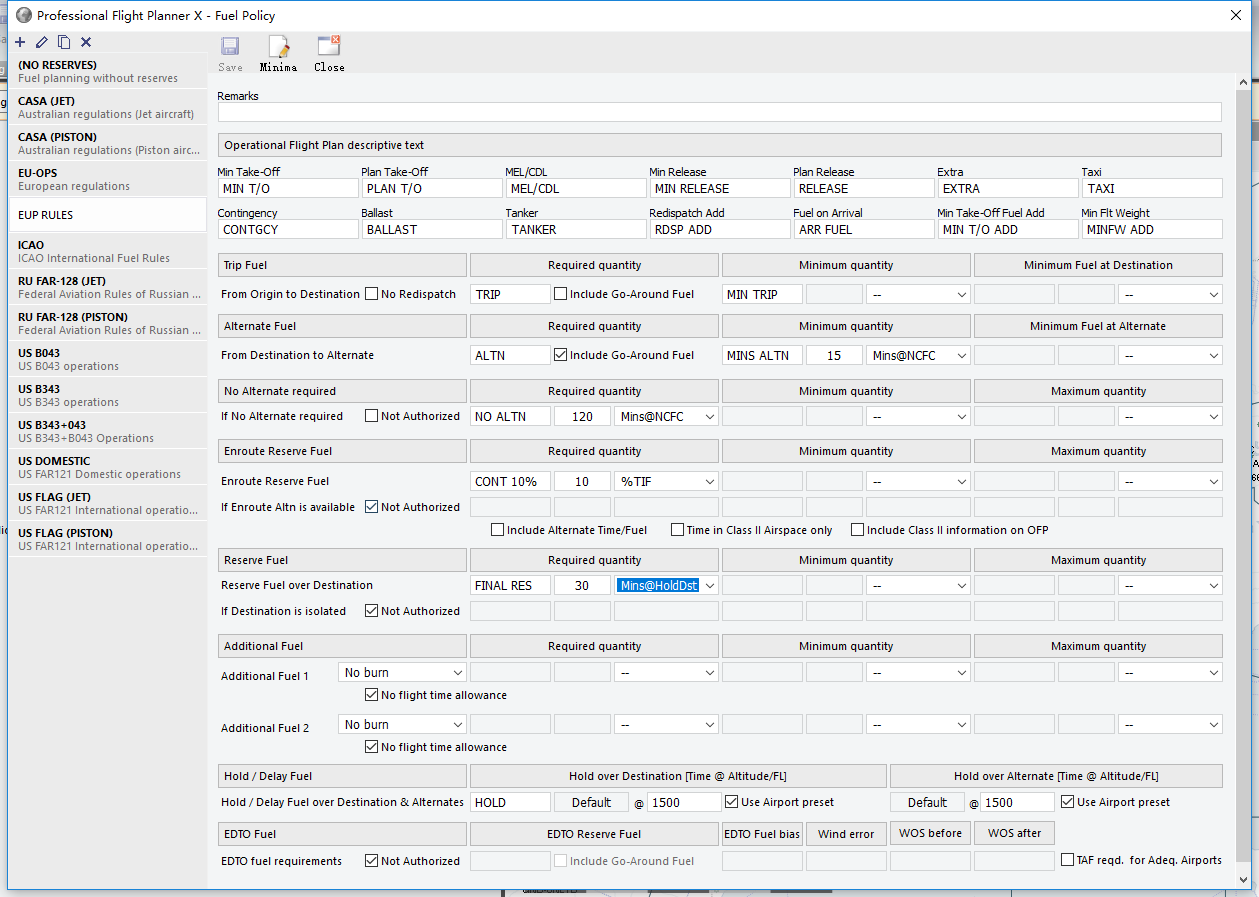
Task: Open Minimum Fuel at Destination unit dropdown
Action: [x=1170, y=294]
